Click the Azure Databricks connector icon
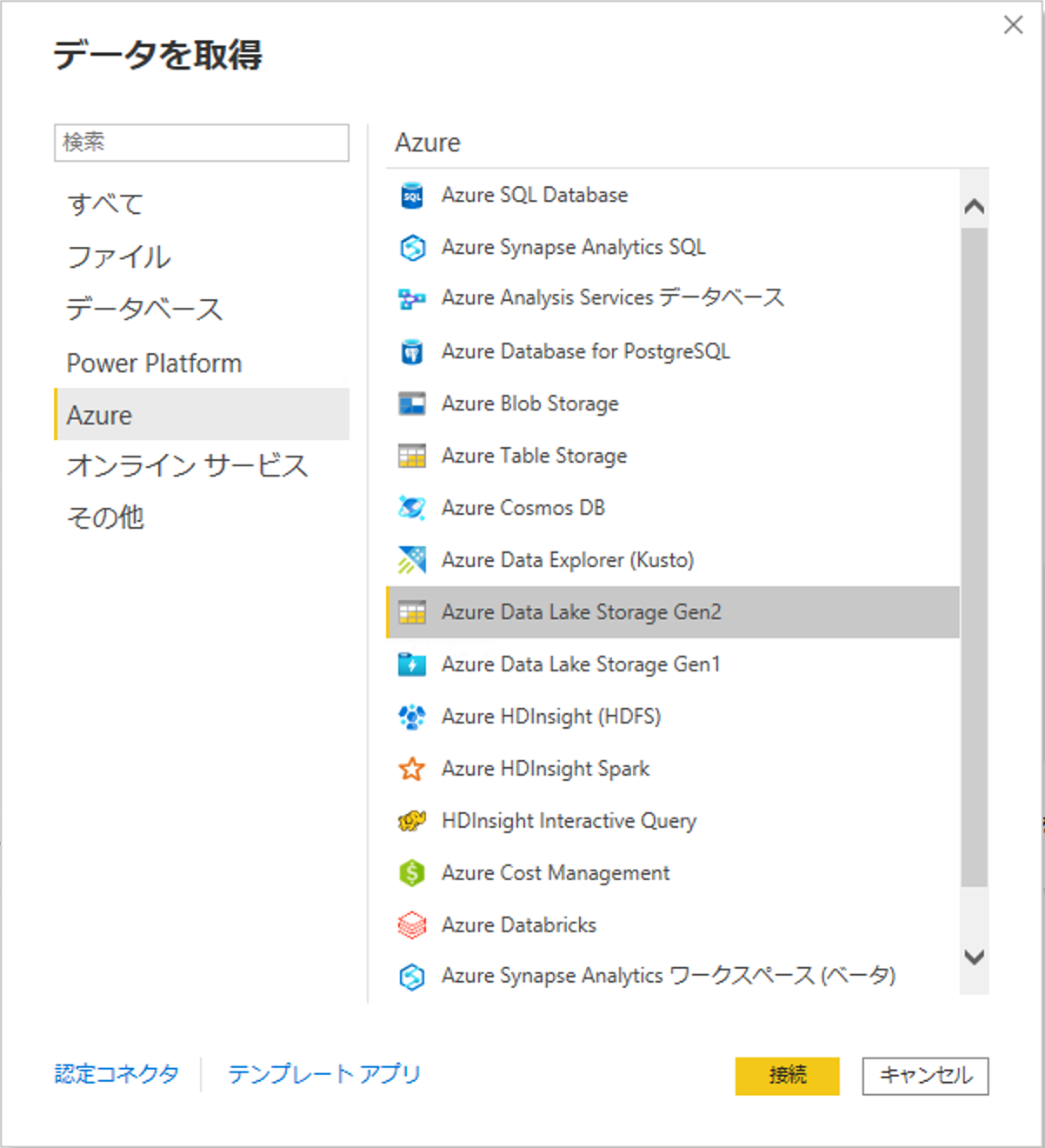Screen dimensions: 1045x1148 [x=411, y=925]
